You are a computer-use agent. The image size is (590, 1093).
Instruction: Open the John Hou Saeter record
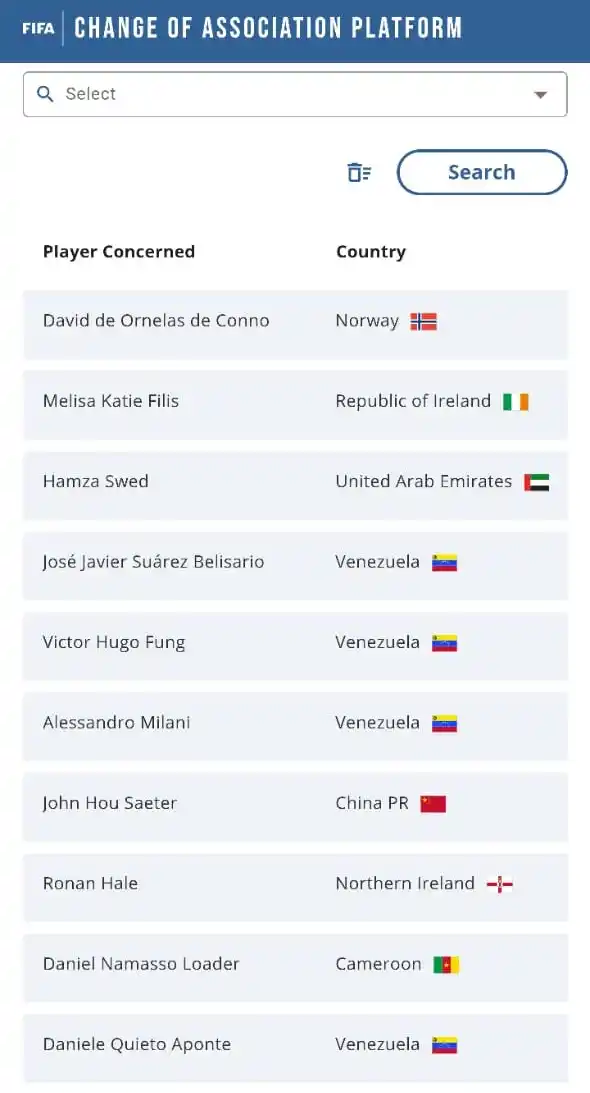[296, 807]
